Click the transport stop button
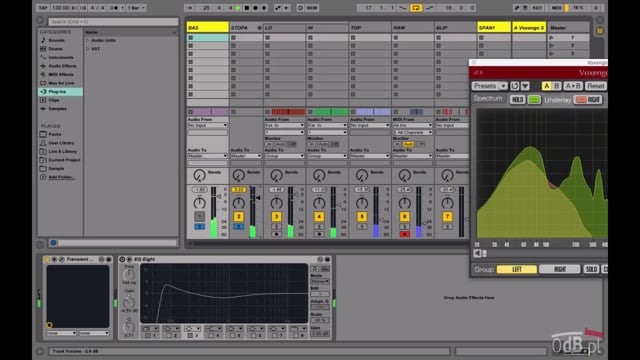The width and height of the screenshot is (640, 360). (247, 8)
